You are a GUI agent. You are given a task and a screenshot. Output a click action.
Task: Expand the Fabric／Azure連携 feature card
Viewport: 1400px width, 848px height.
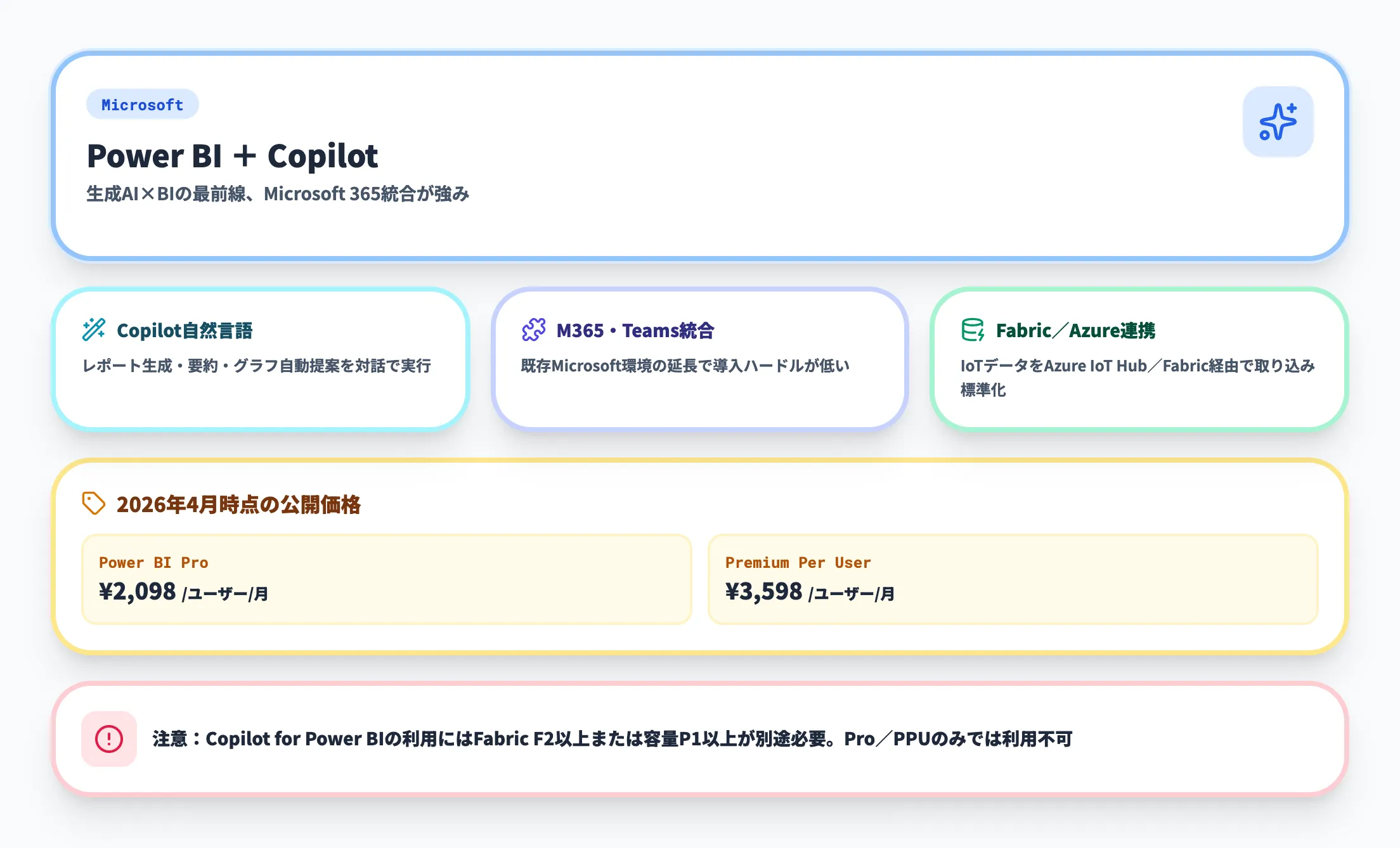(x=1138, y=360)
